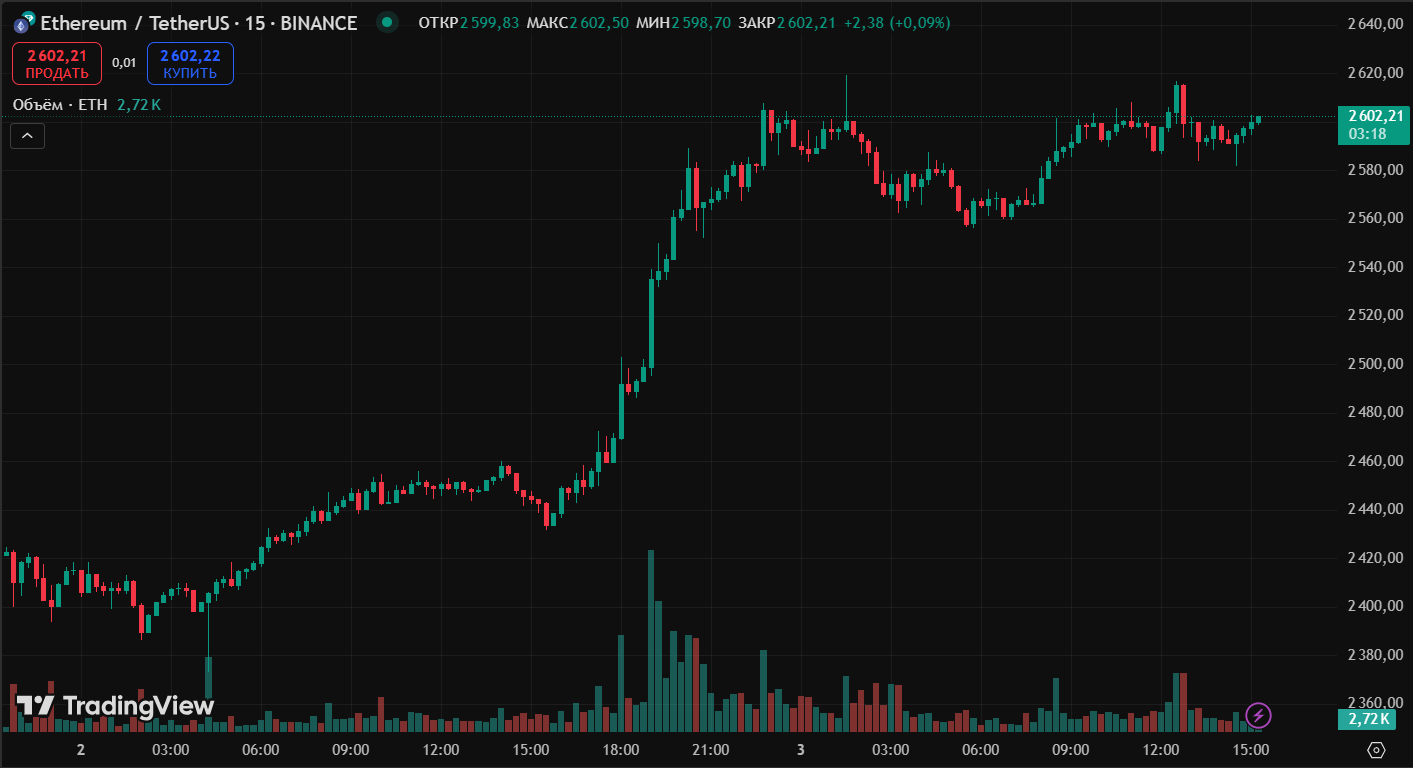Click the 2 380,00 price axis label
Screen dimensions: 1413x768
tap(1375, 655)
